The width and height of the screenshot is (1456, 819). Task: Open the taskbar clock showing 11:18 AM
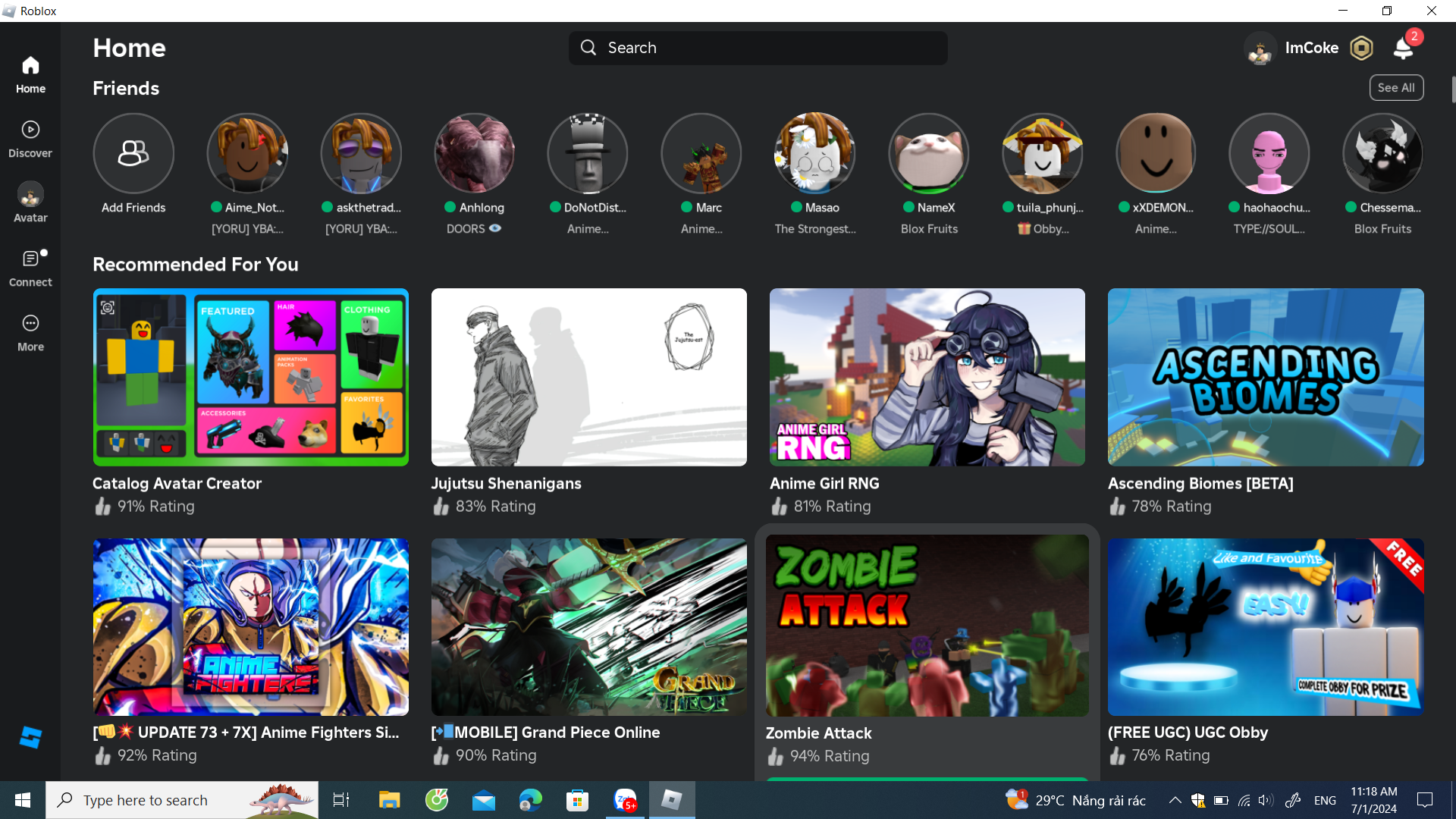pyautogui.click(x=1373, y=800)
